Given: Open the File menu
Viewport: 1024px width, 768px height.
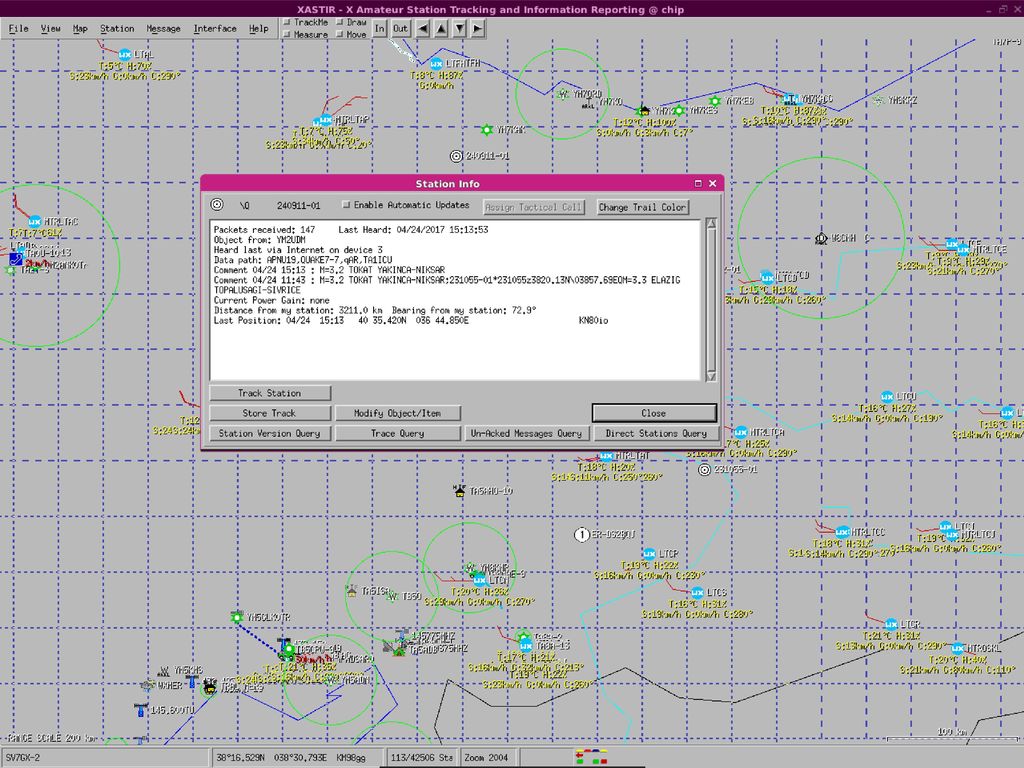Looking at the screenshot, I should coord(18,29).
